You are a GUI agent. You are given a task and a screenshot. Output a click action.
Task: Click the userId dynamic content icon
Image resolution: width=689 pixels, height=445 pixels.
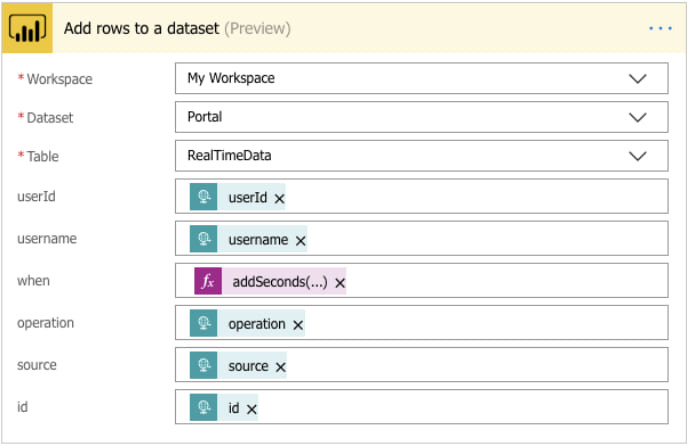[x=204, y=198]
